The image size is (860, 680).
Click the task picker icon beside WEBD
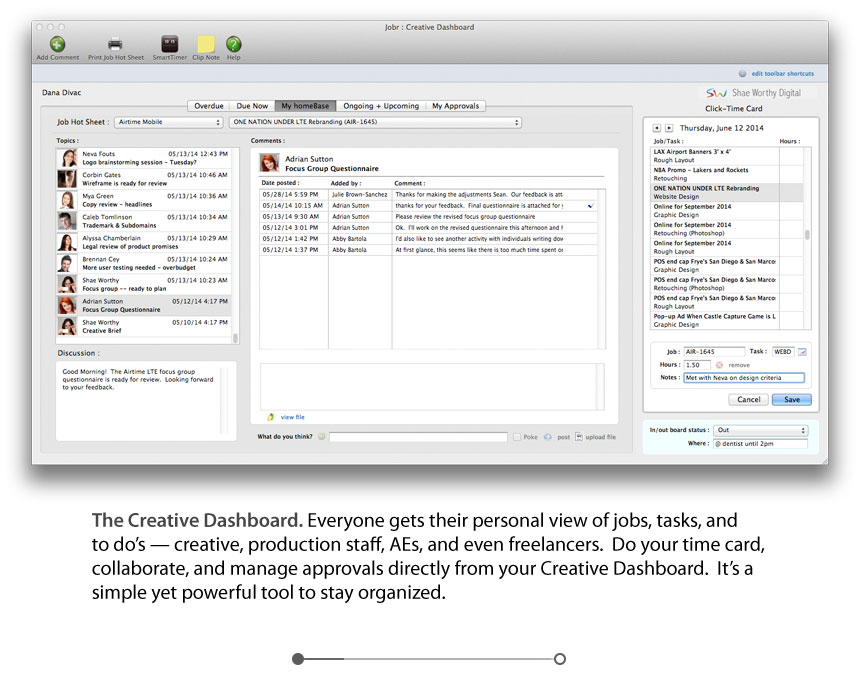coord(802,352)
